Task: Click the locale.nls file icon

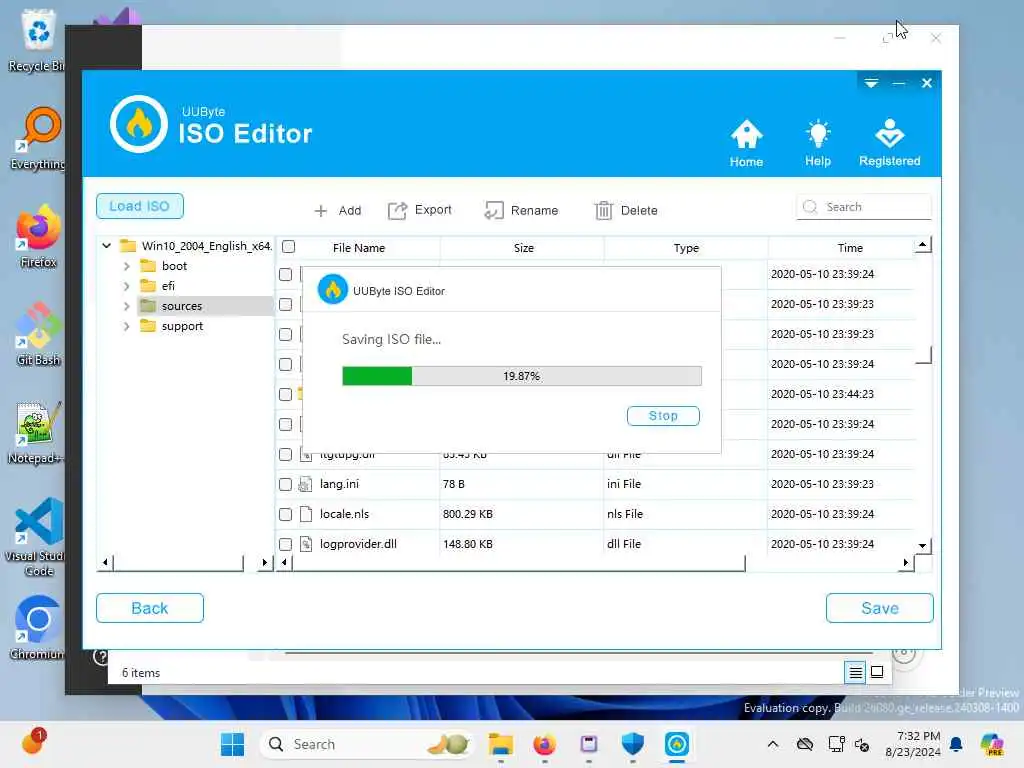Action: [x=305, y=514]
